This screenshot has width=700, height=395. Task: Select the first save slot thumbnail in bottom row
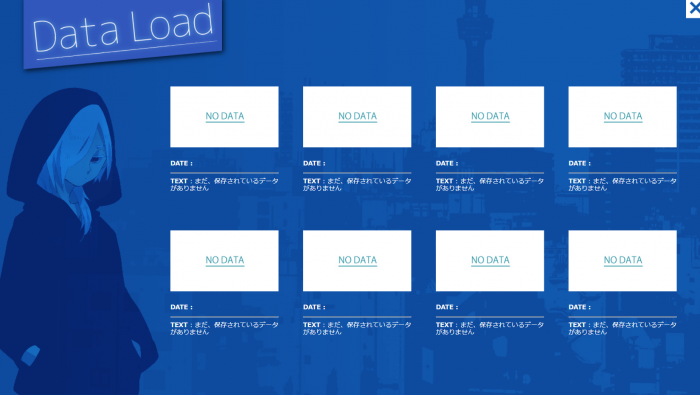pyautogui.click(x=224, y=261)
